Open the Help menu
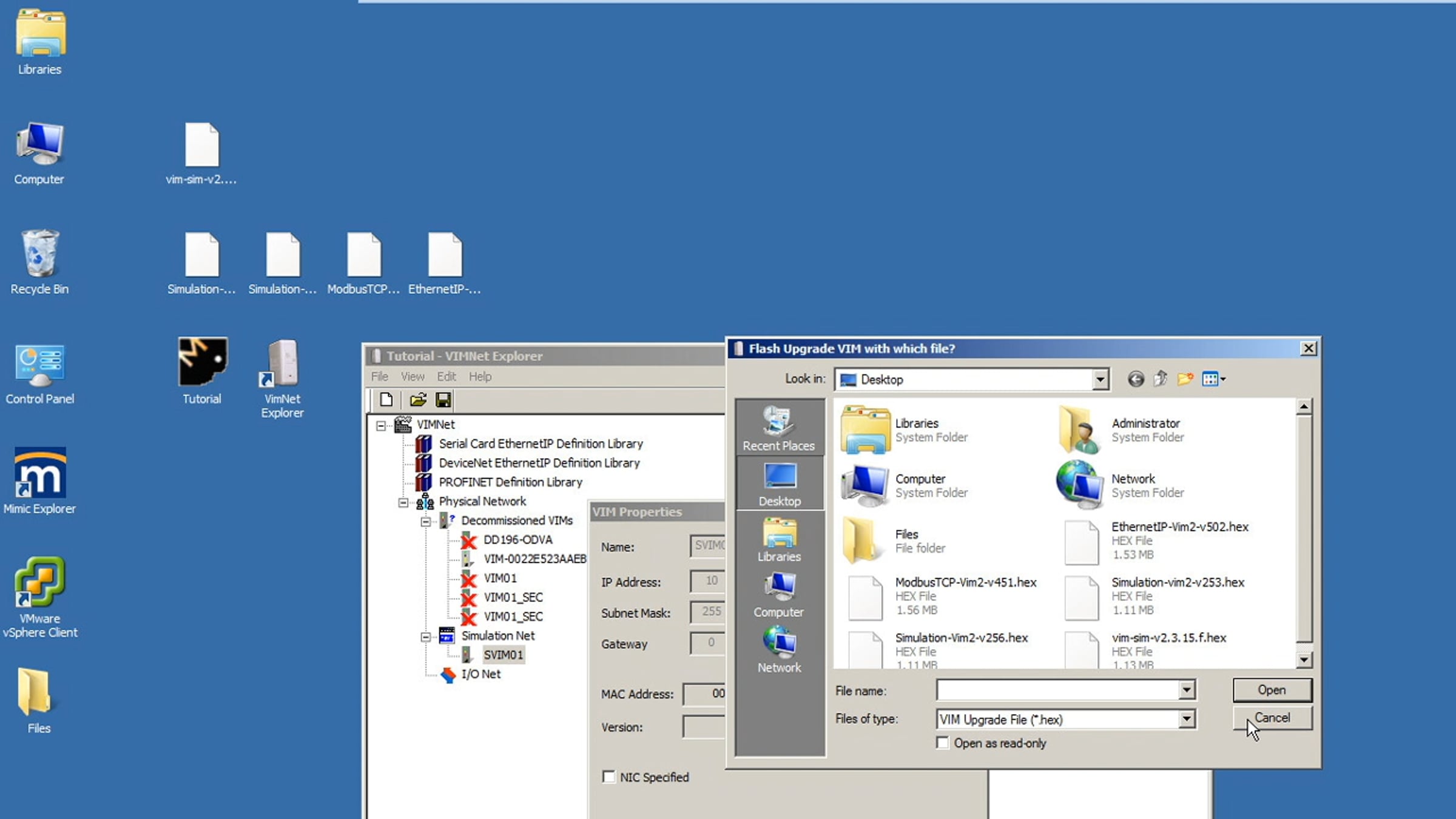1456x819 pixels. (480, 377)
